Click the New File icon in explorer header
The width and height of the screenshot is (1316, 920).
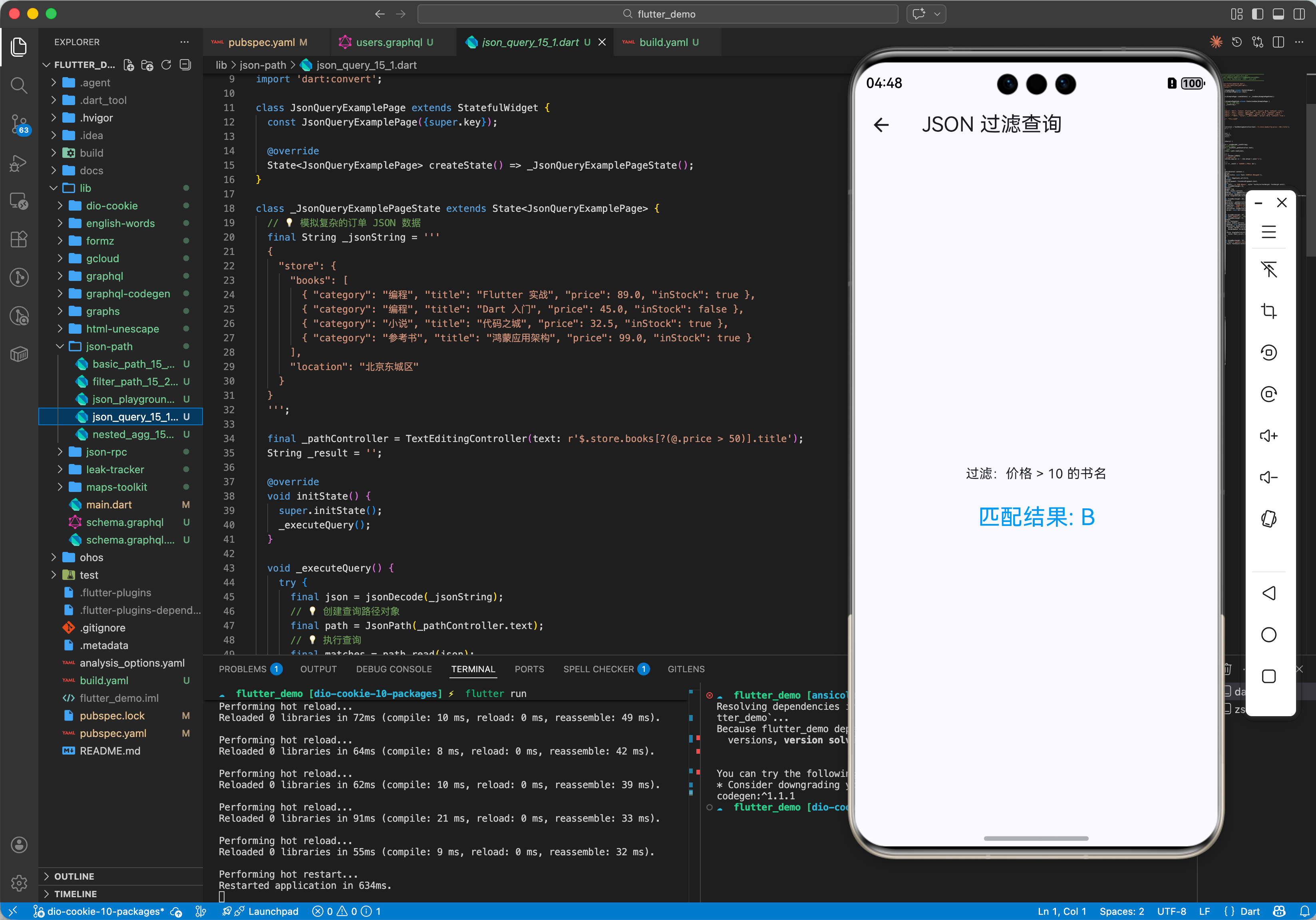[129, 66]
